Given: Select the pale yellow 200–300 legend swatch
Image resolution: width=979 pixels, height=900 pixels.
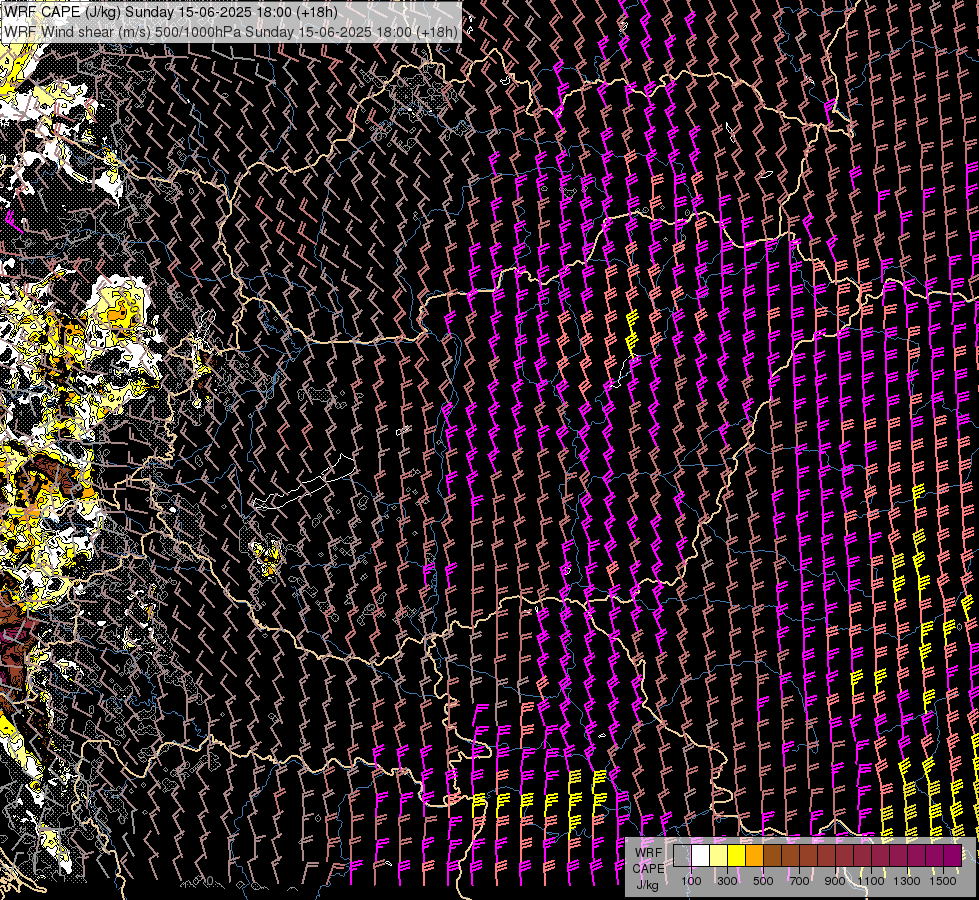Looking at the screenshot, I should [x=719, y=855].
